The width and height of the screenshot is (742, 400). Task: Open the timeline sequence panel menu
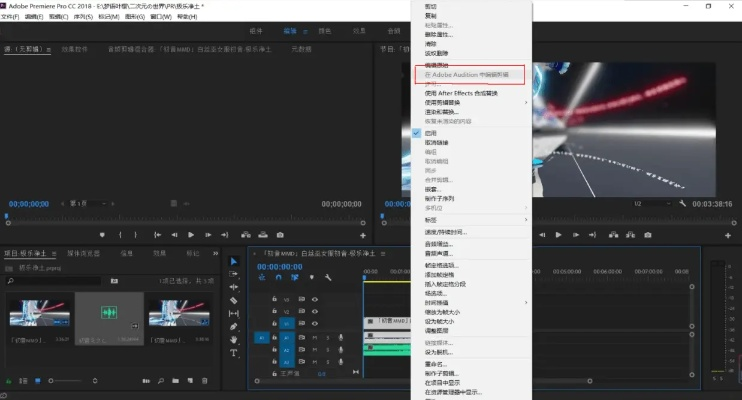(383, 254)
